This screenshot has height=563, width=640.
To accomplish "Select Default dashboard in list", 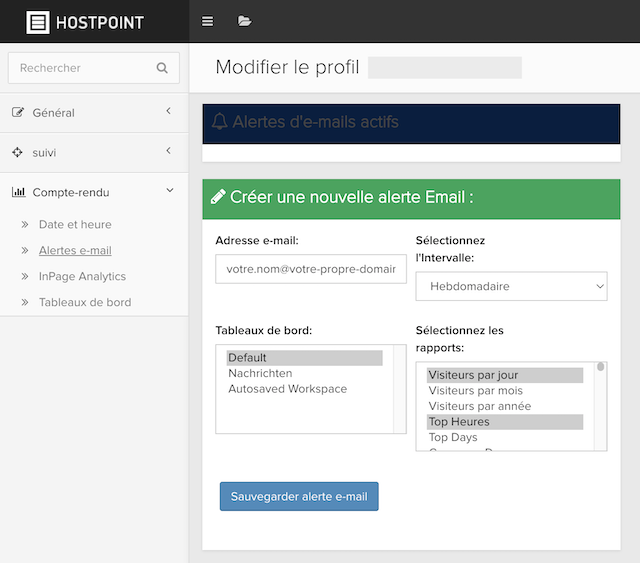I will (x=304, y=358).
